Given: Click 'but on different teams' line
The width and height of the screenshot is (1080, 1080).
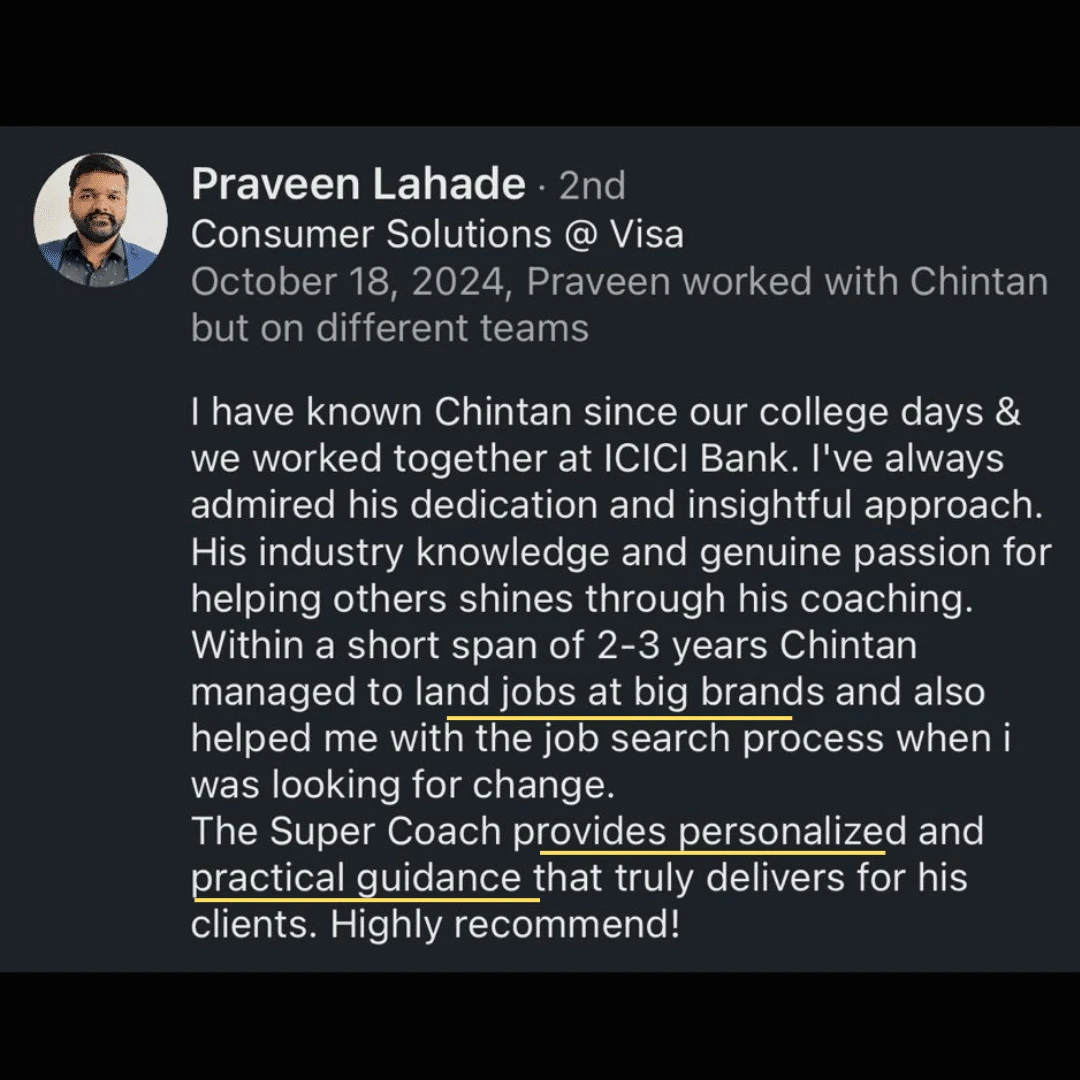Looking at the screenshot, I should point(390,328).
